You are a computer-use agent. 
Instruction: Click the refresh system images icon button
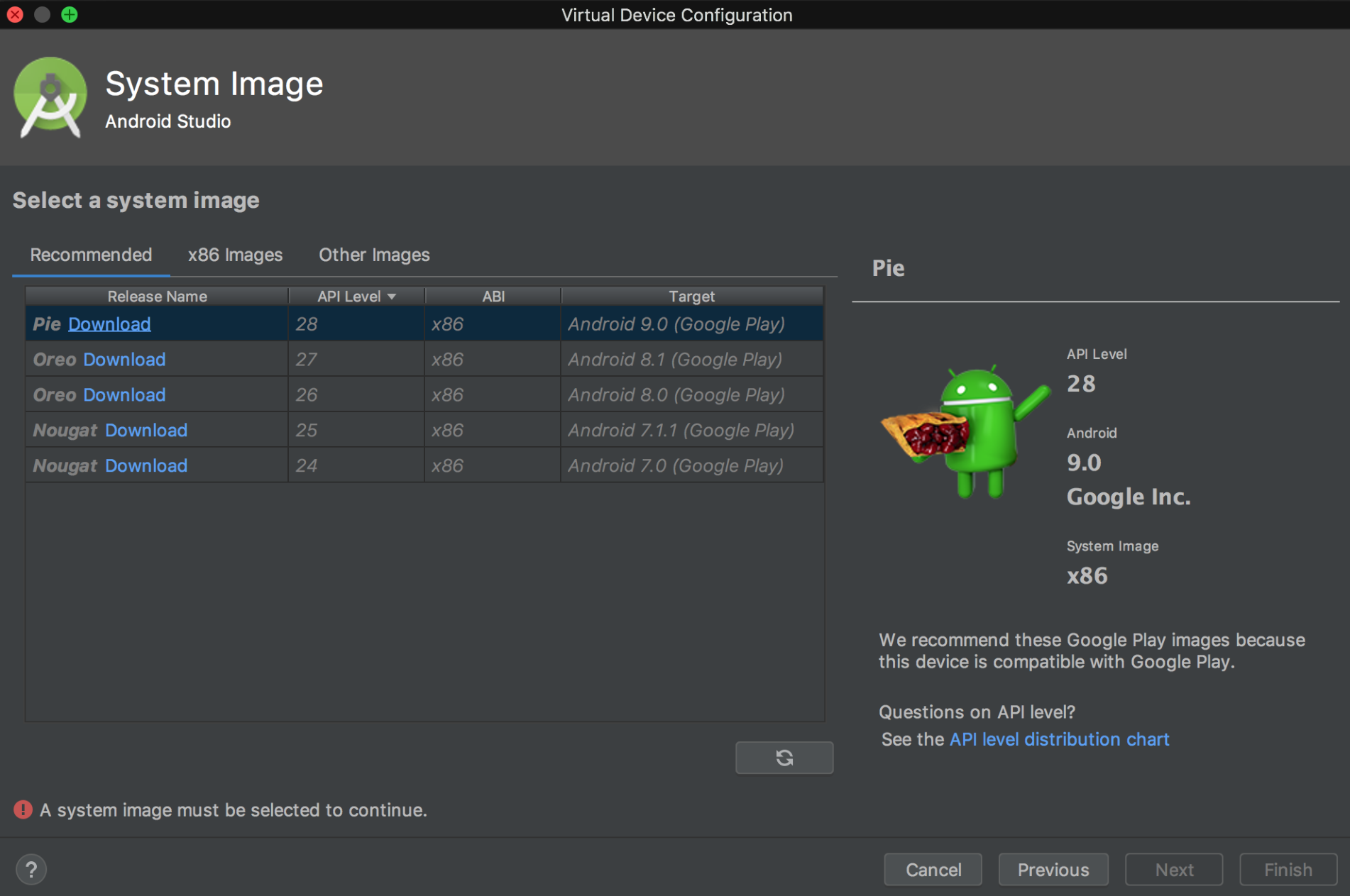(x=784, y=758)
